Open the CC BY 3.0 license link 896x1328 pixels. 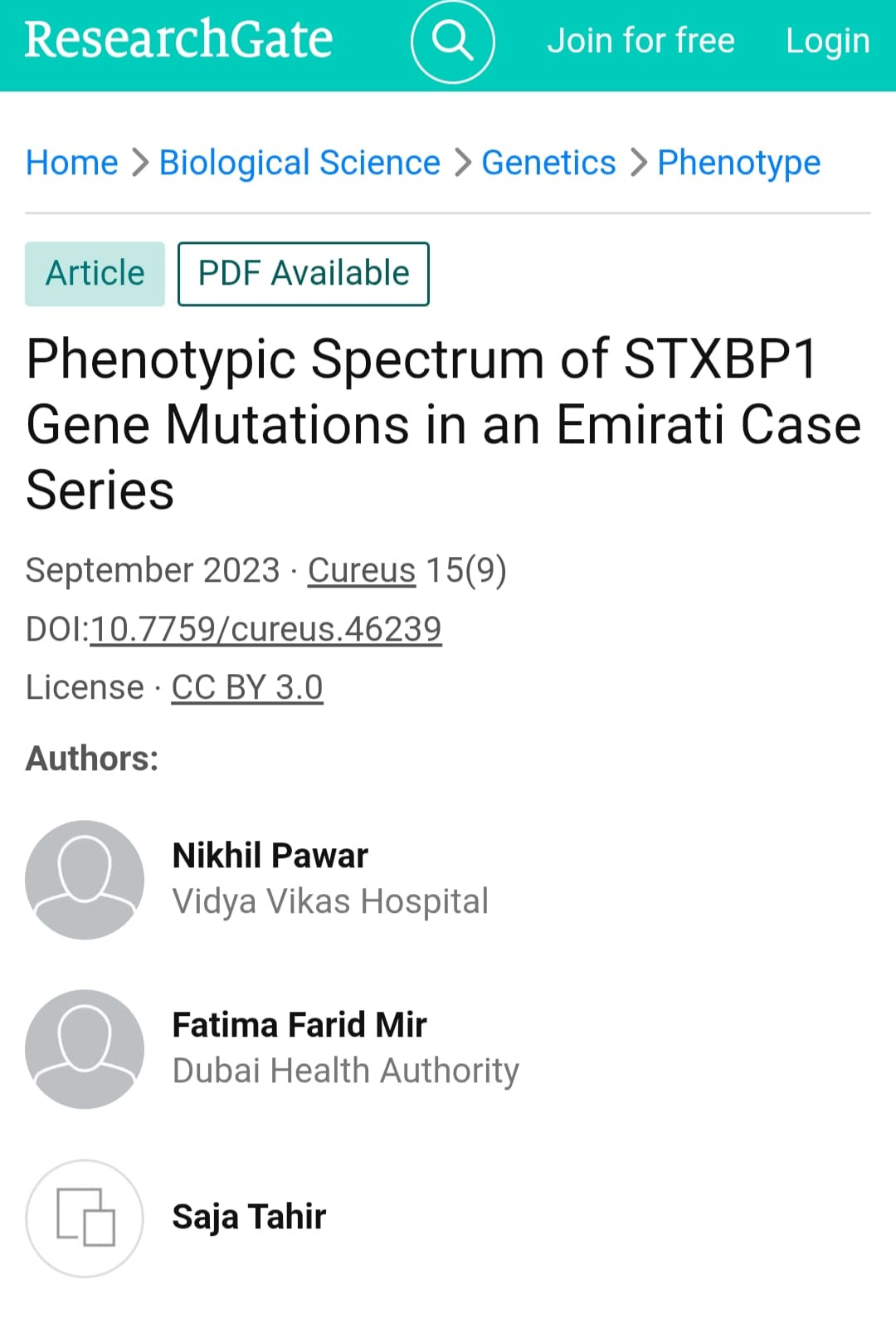247,687
